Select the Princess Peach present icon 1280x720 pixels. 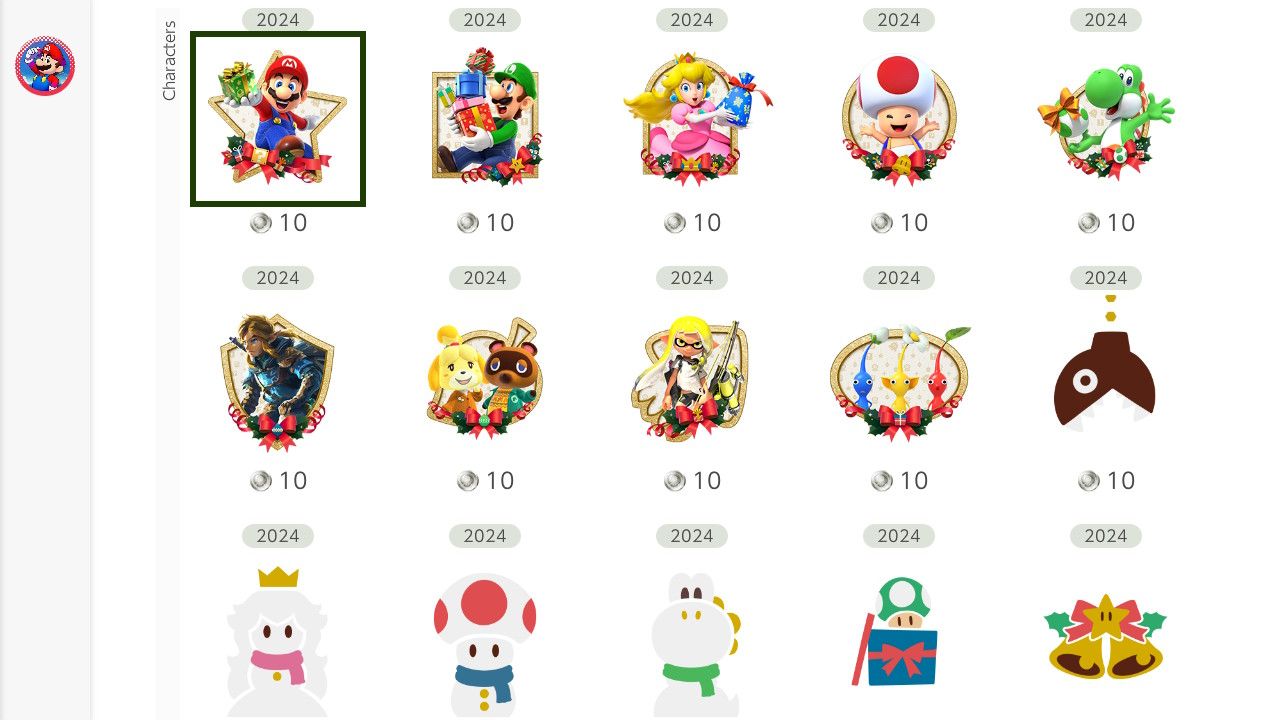692,119
